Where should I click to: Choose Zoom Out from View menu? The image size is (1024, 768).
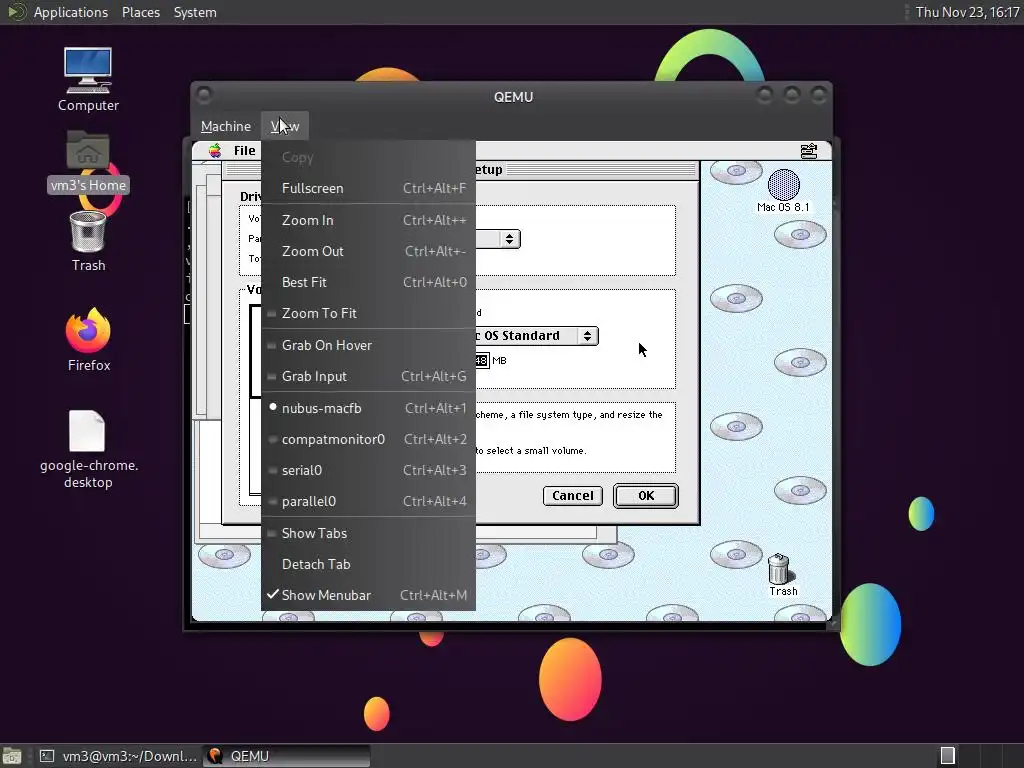pos(368,251)
